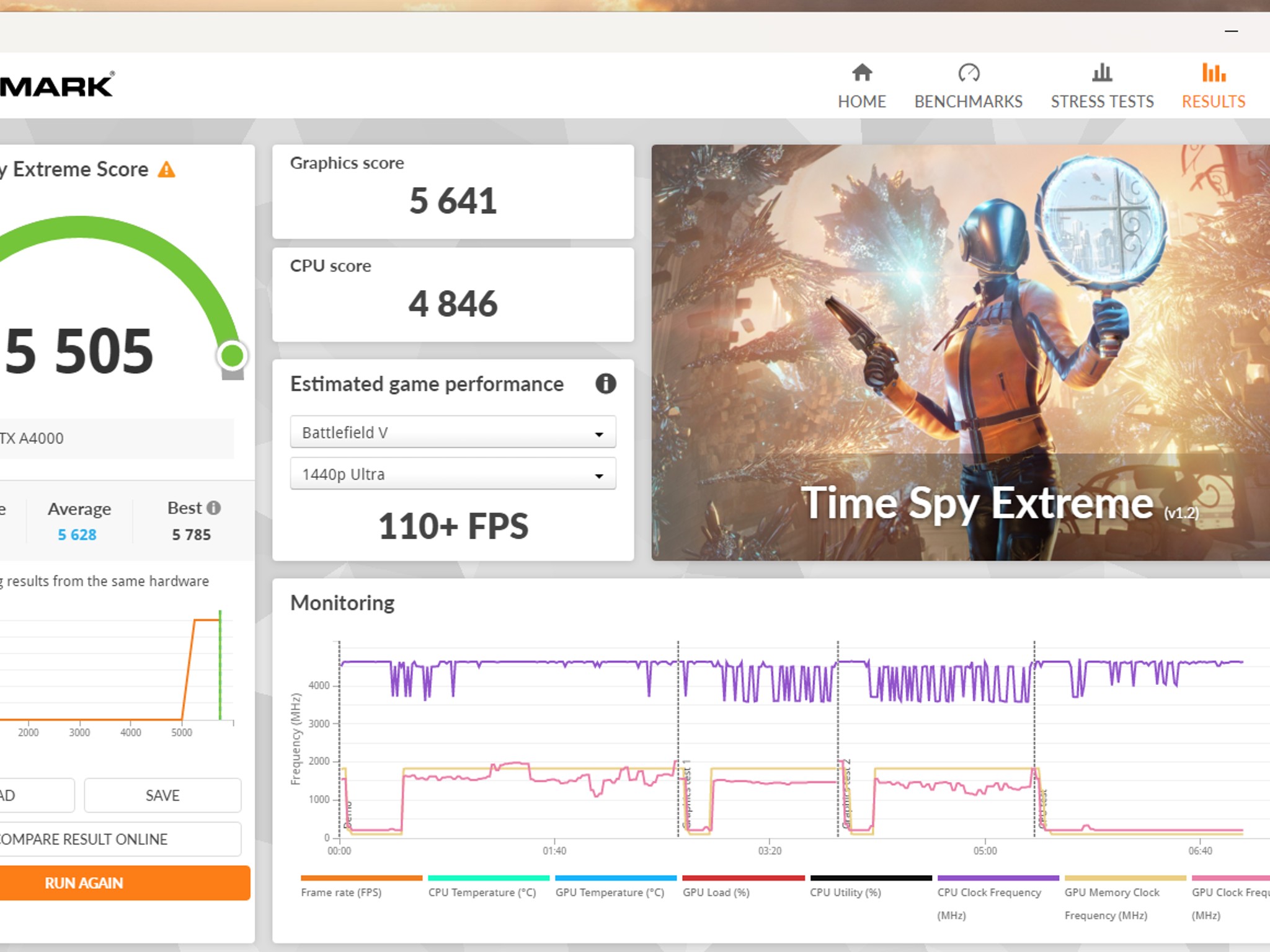Click the 06:40 time label on chart

tap(1200, 851)
